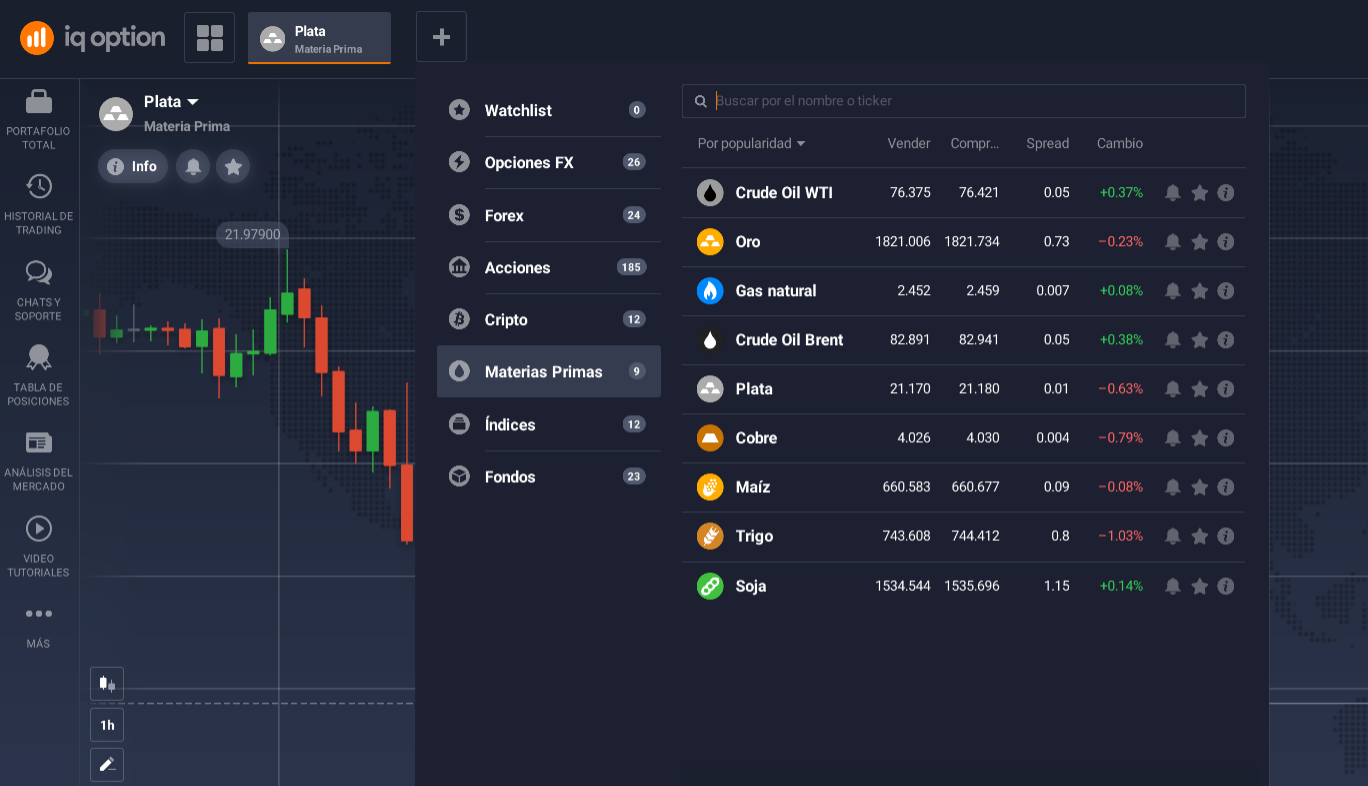Open Historial de Trading sidebar item
Screen dimensions: 1368x786
39,205
